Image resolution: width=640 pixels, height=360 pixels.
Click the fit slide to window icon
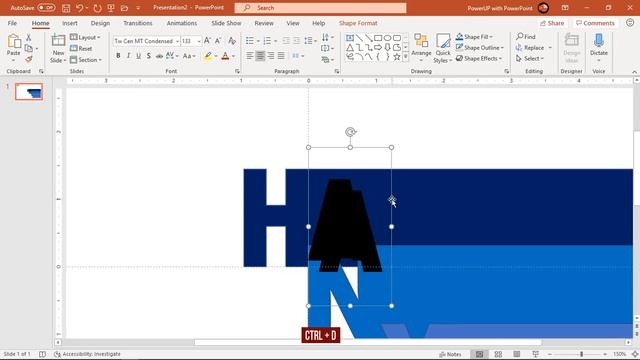635,354
